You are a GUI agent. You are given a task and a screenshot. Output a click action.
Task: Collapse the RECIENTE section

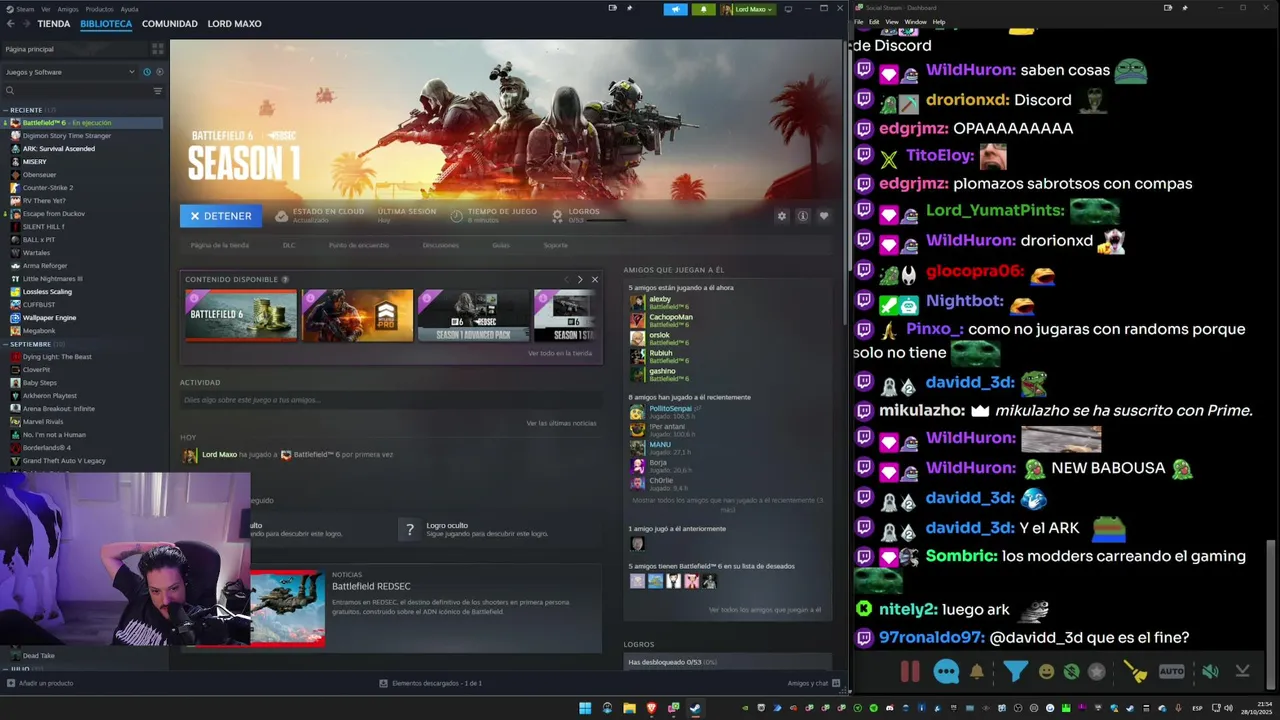[x=27, y=110]
